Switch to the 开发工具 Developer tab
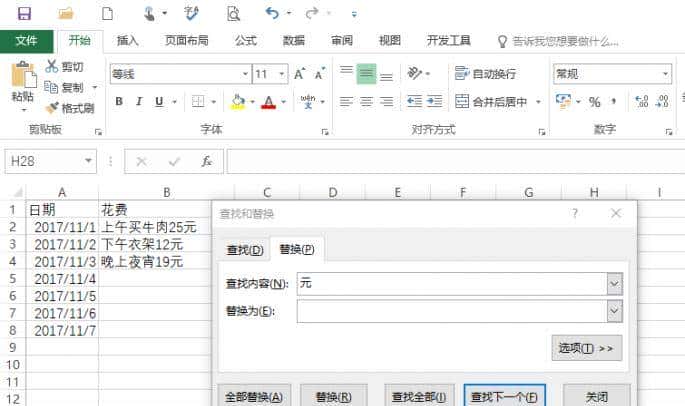685x406 pixels. [449, 41]
